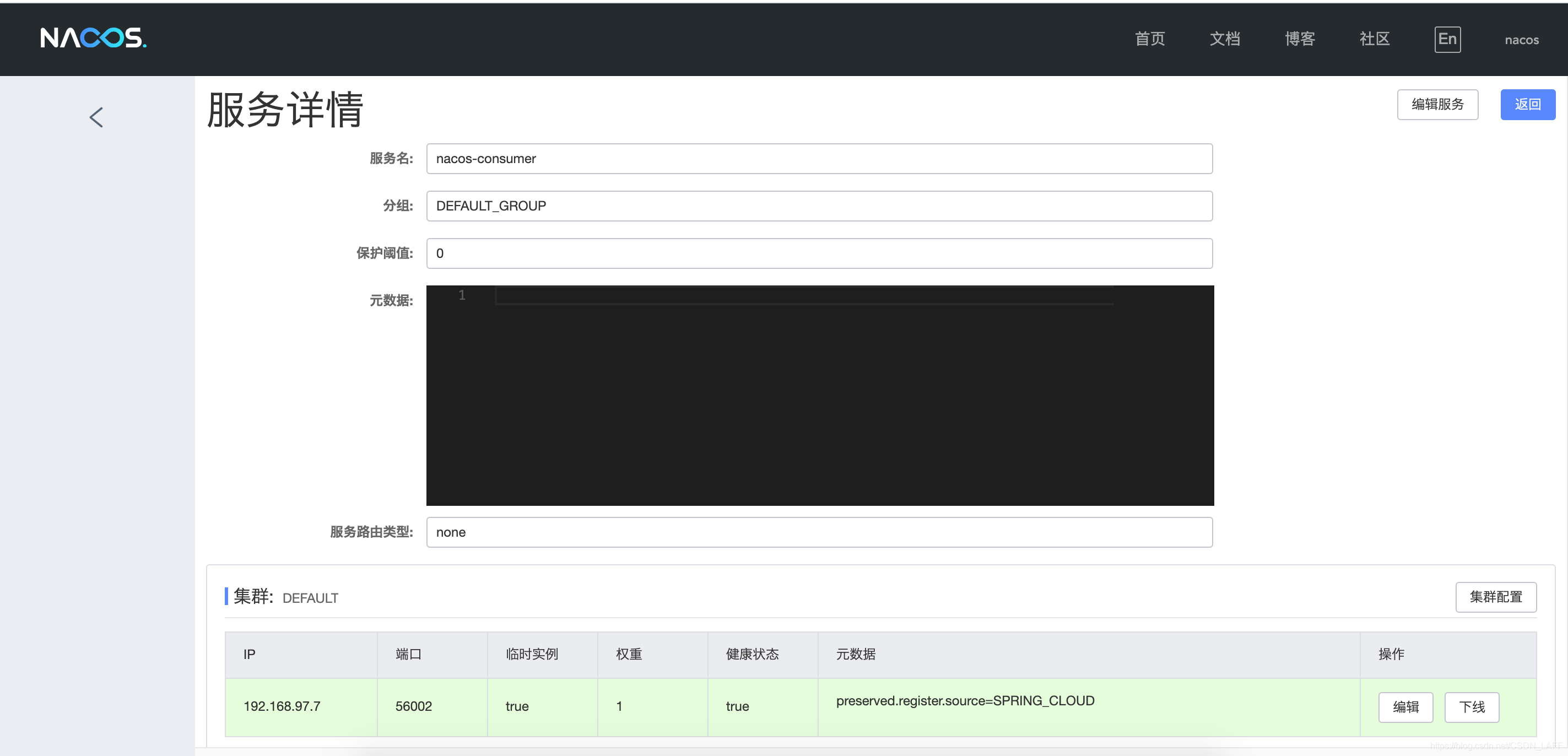Click the 分组 field DEFAULT_GROUP
The height and width of the screenshot is (756, 1568).
(x=819, y=206)
